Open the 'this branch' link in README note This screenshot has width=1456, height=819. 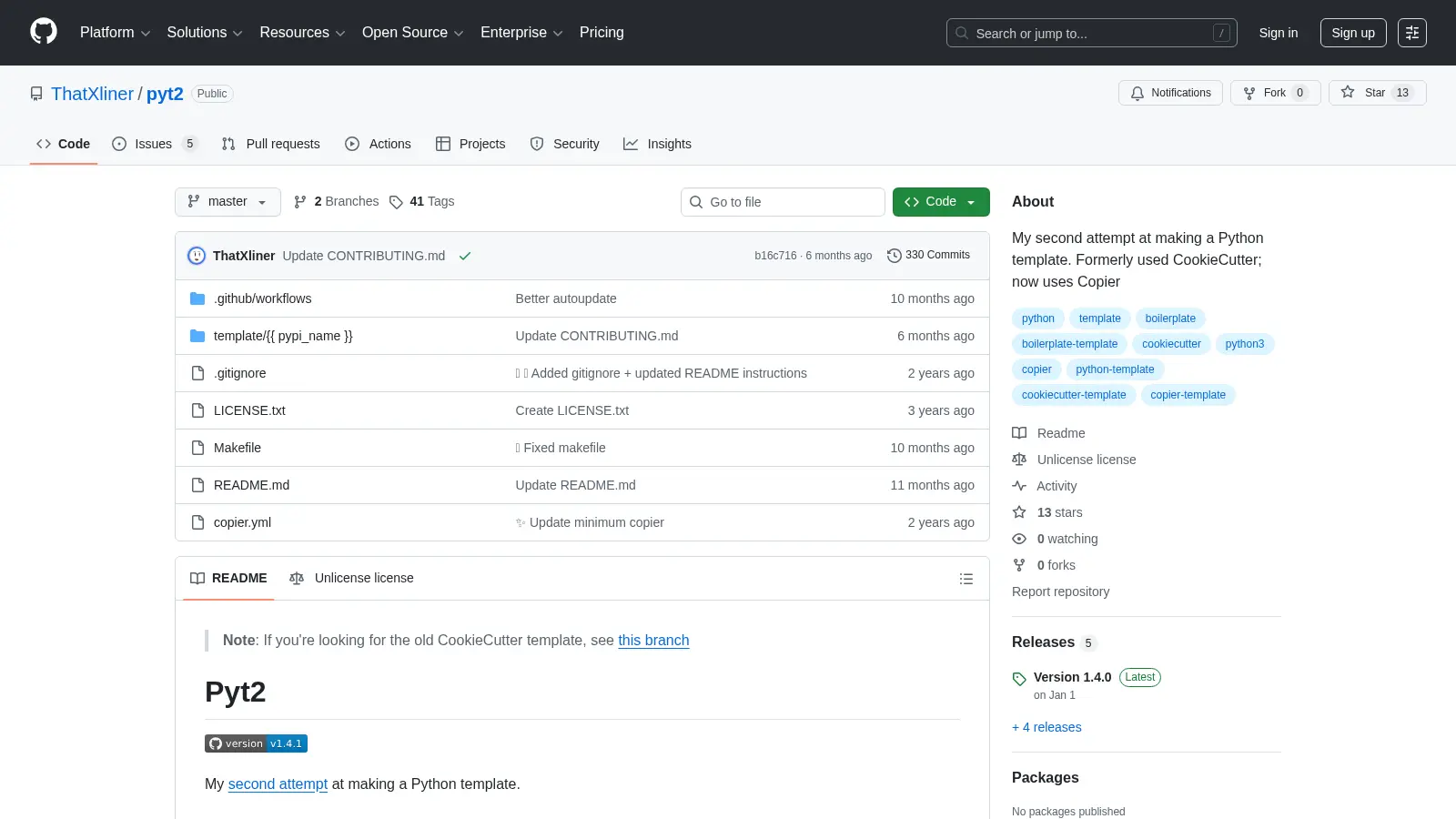653,641
